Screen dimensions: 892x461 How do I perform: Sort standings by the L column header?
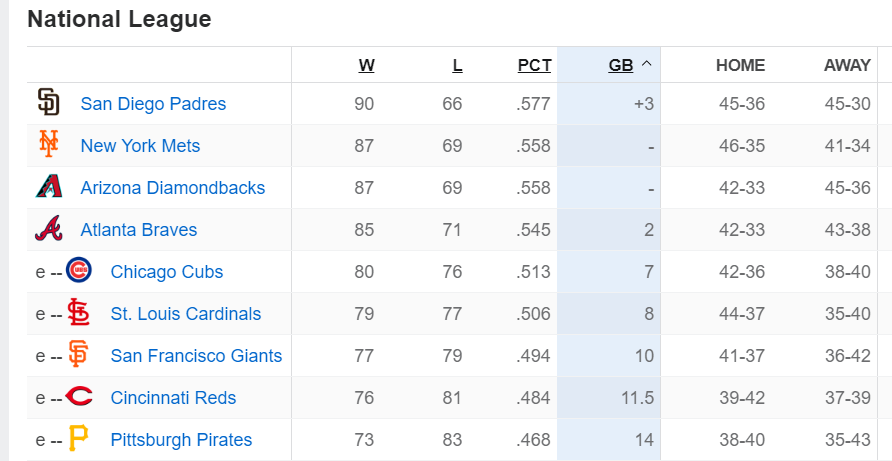[x=457, y=65]
